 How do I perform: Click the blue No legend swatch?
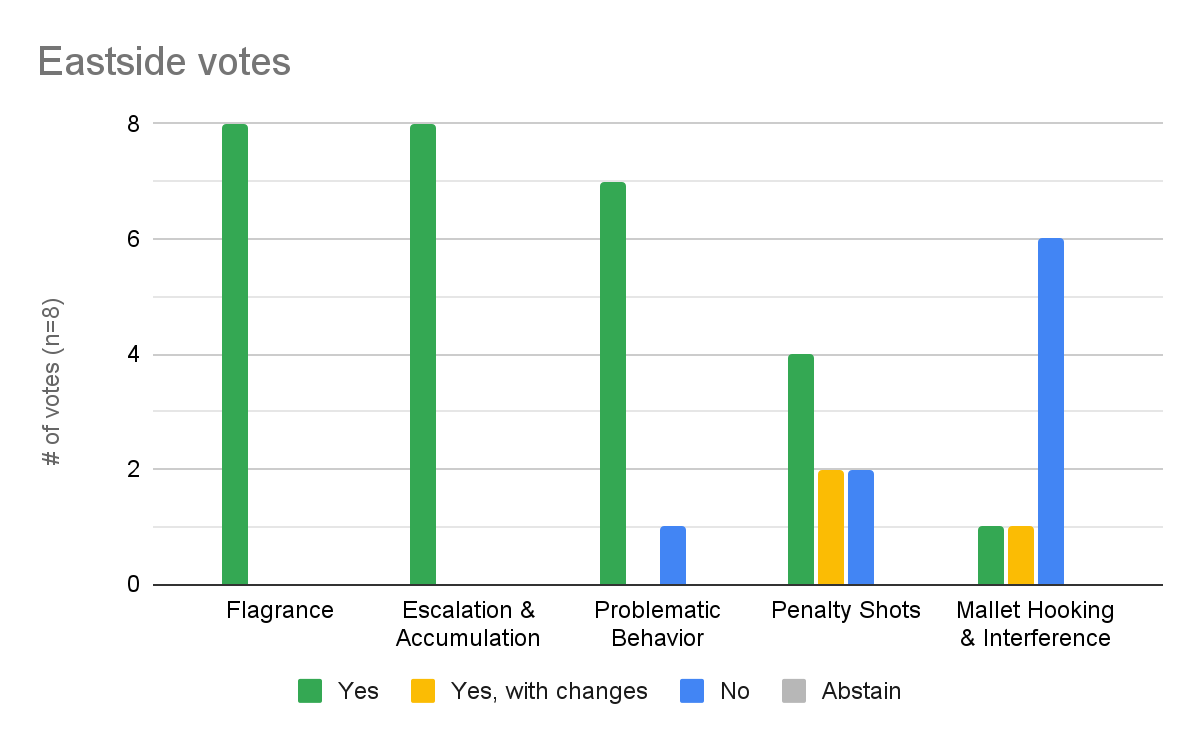(x=692, y=691)
